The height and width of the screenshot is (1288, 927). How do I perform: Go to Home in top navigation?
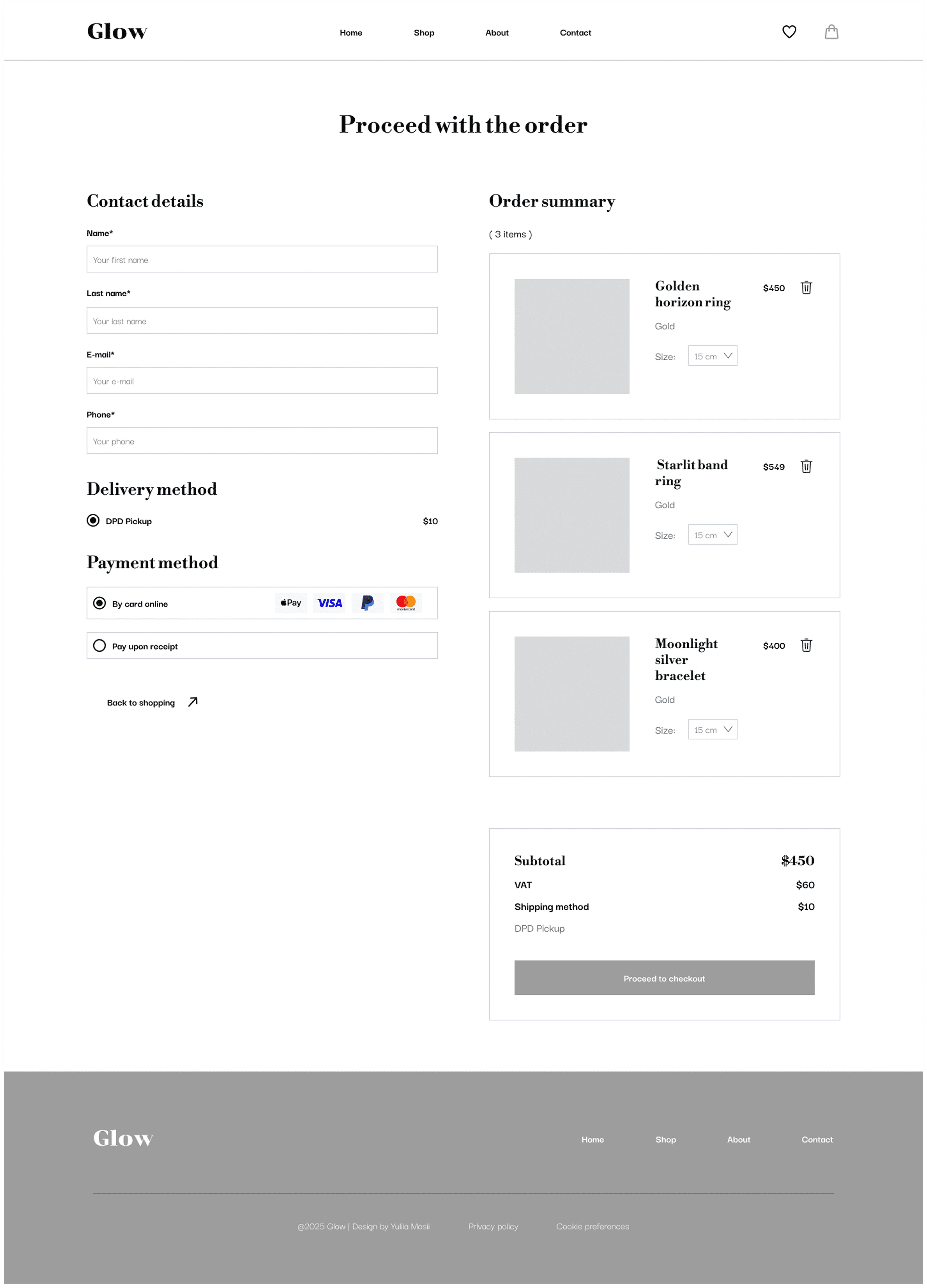(x=351, y=33)
